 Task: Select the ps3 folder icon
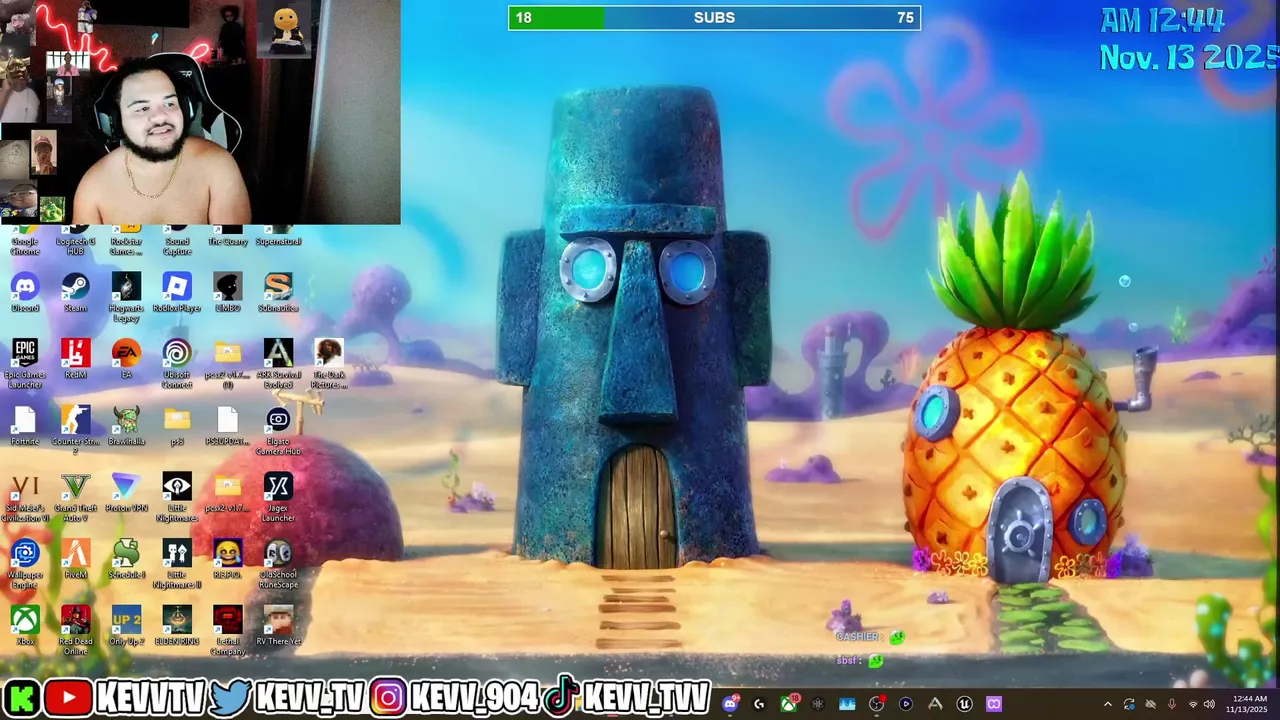[x=177, y=426]
